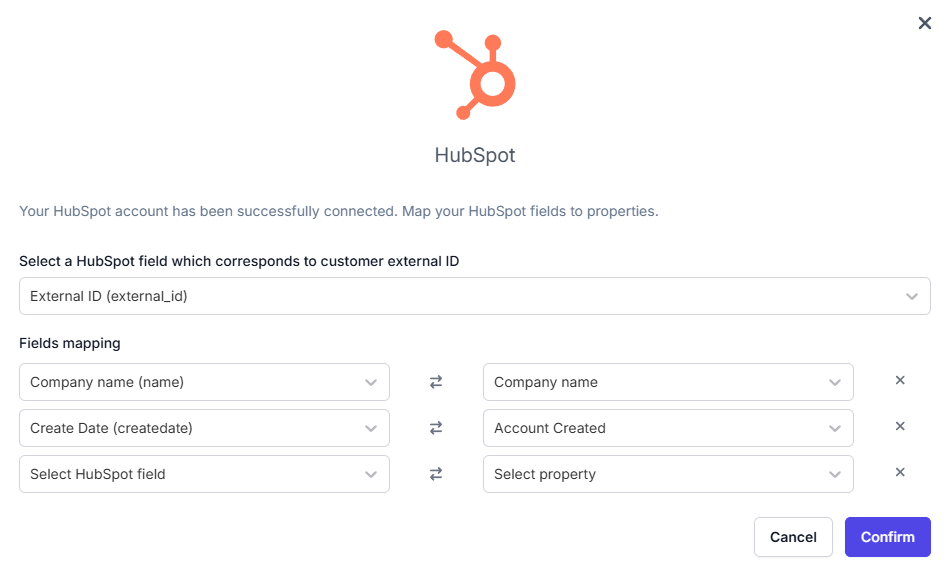Remove the Company name field mapping
This screenshot has width=949, height=575.
click(900, 380)
